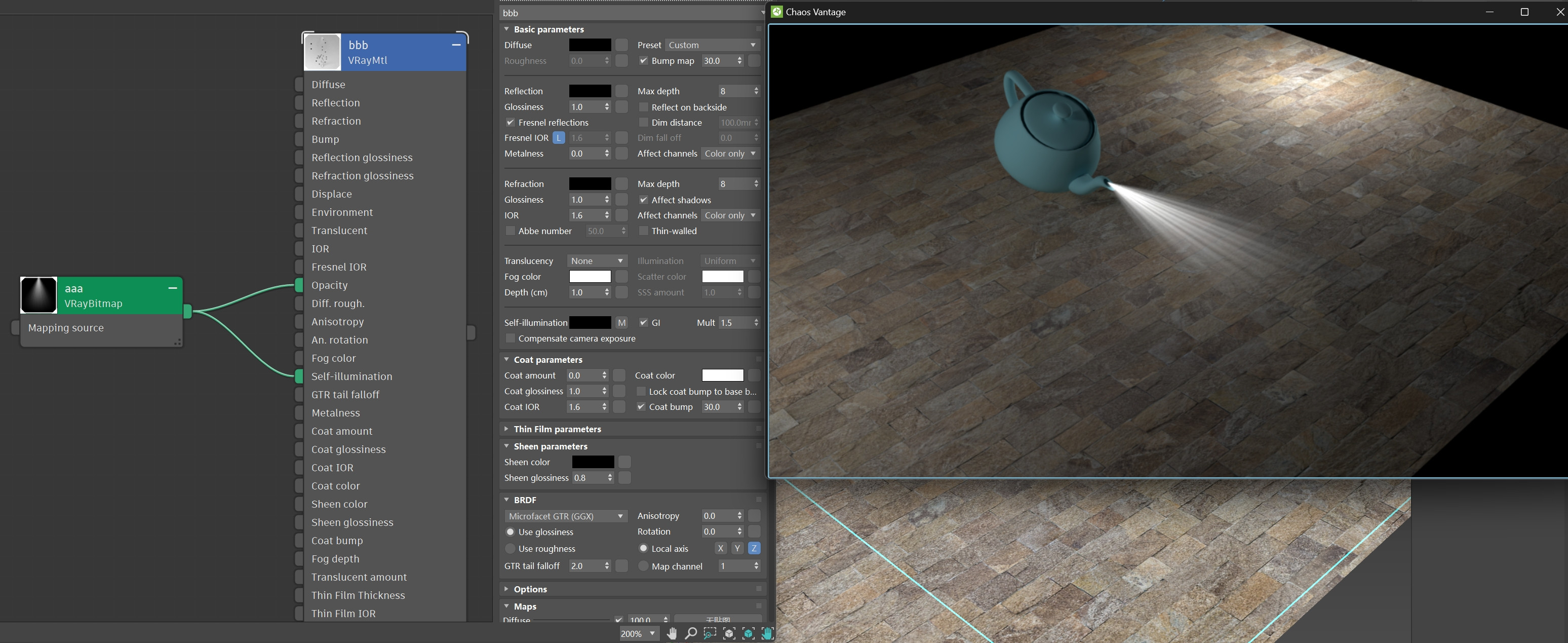Screen dimensions: 1568x643
Task: Select the Zoom magnifier tool
Action: 691,633
